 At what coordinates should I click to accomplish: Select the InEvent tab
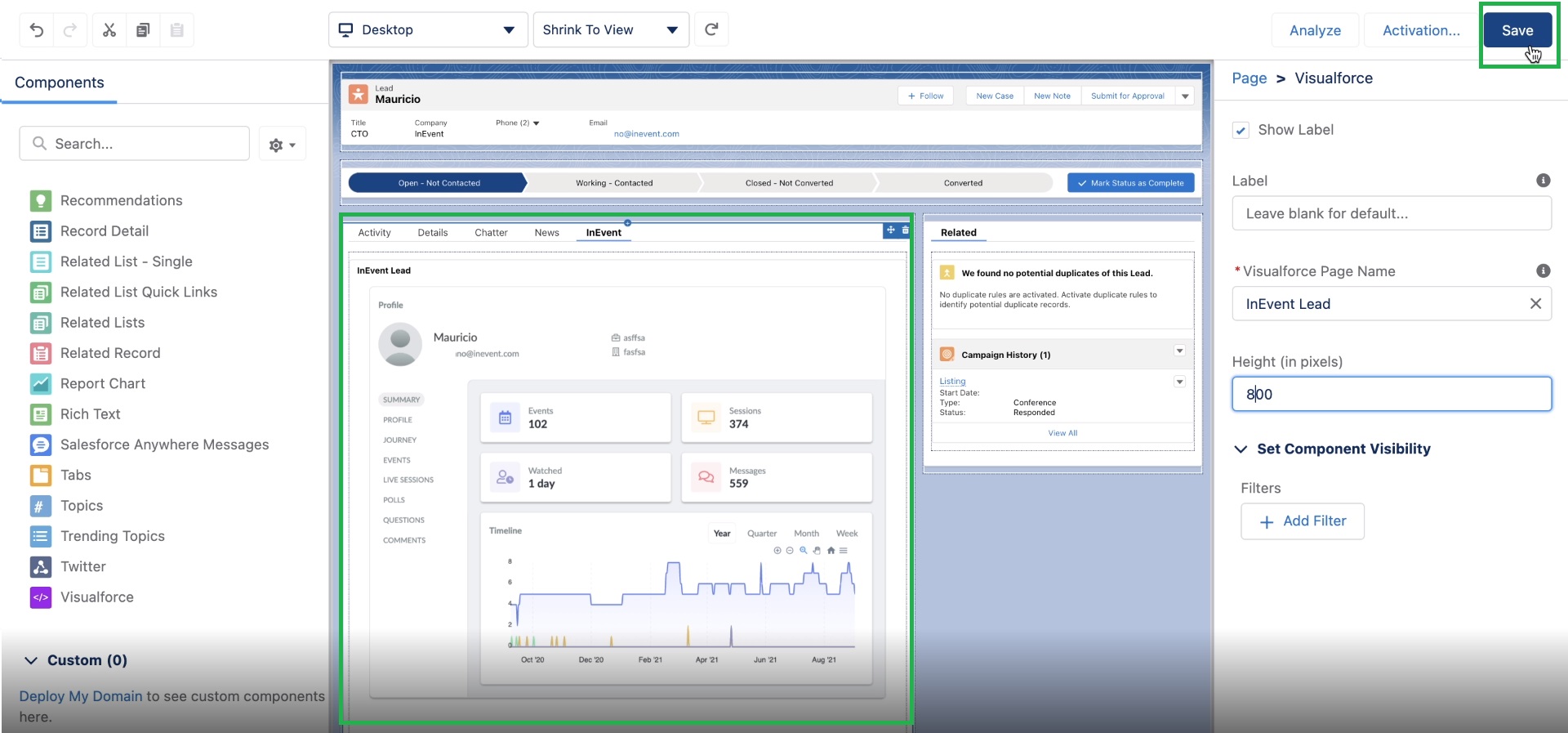pyautogui.click(x=604, y=233)
